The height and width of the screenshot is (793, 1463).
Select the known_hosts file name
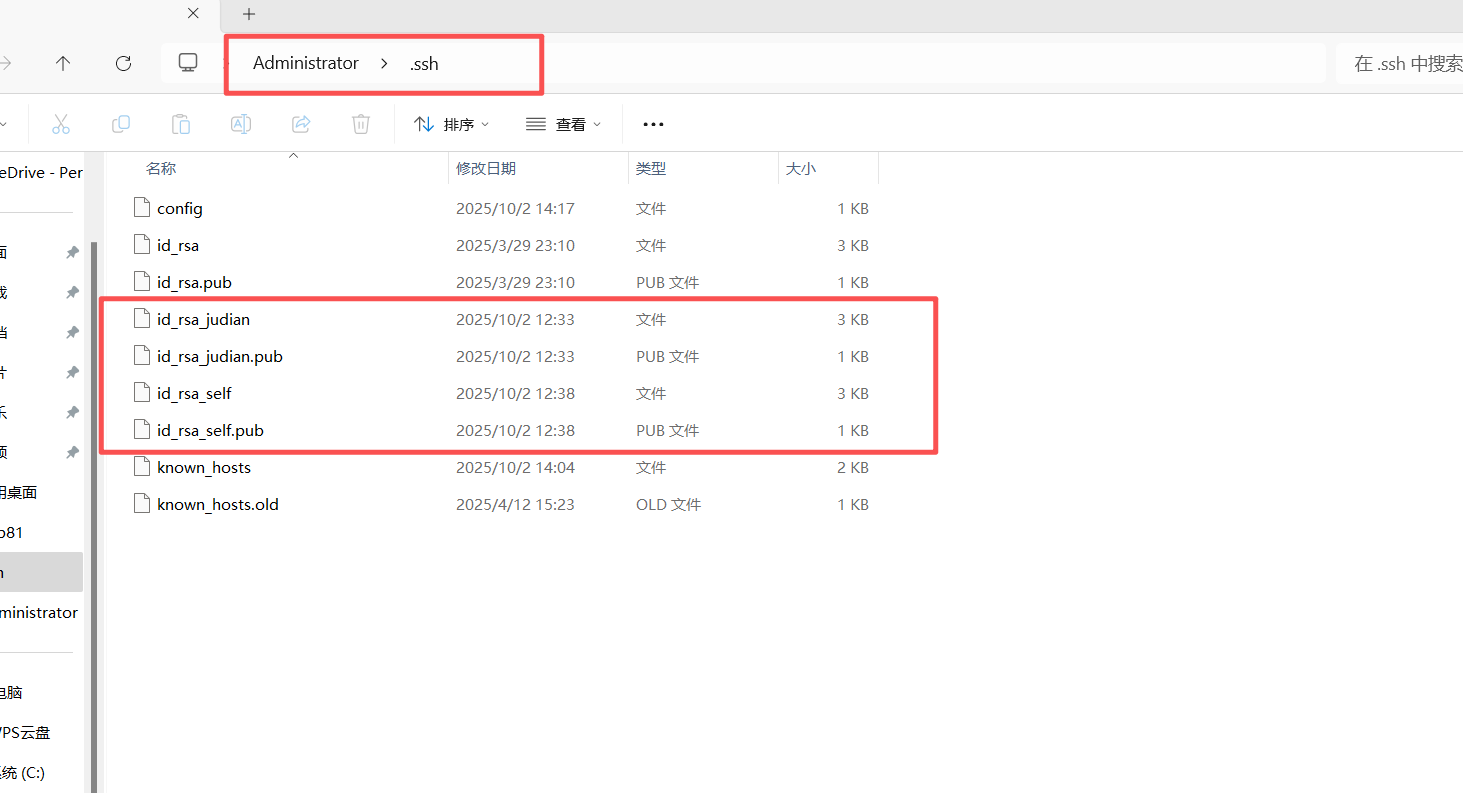204,467
